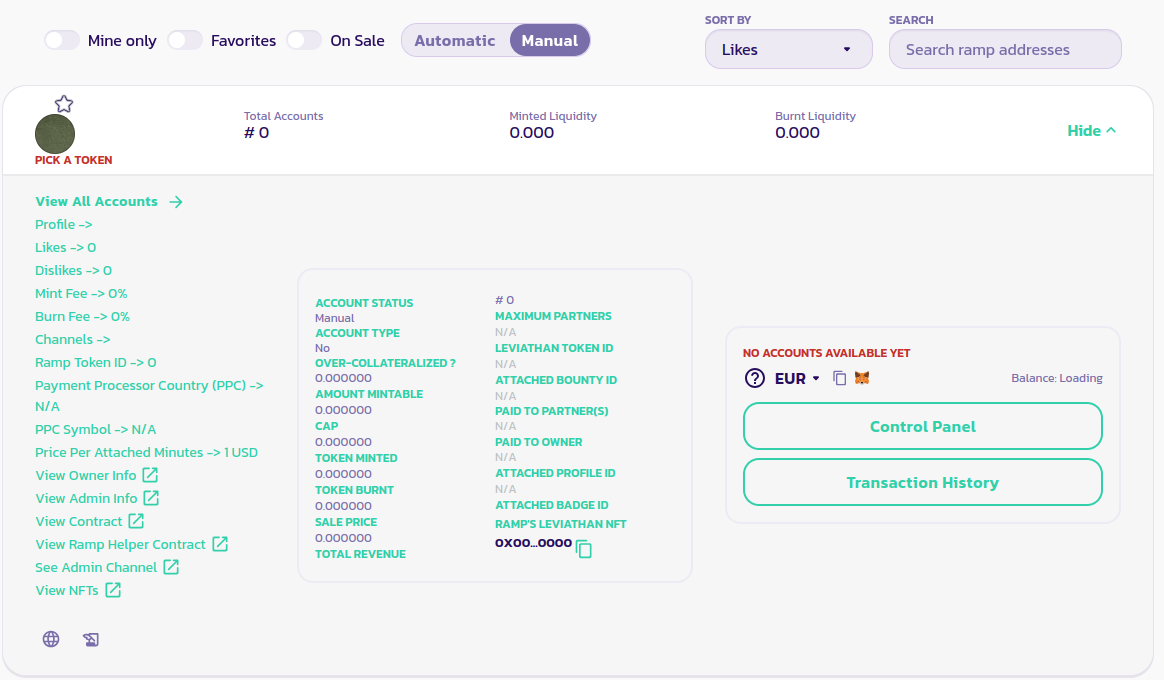The image size is (1164, 680).
Task: Toggle the Mine only switch
Action: (x=62, y=41)
